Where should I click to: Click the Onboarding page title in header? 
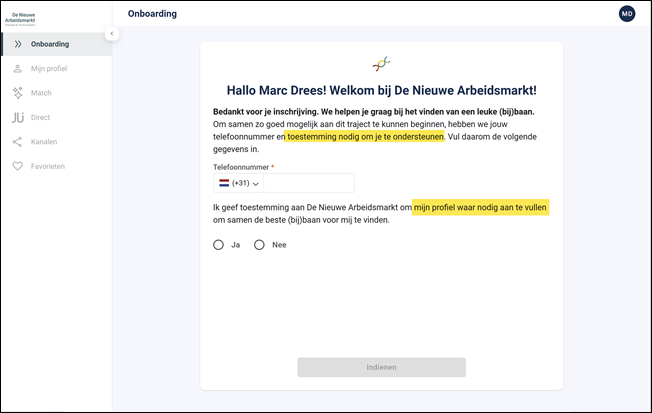point(152,14)
